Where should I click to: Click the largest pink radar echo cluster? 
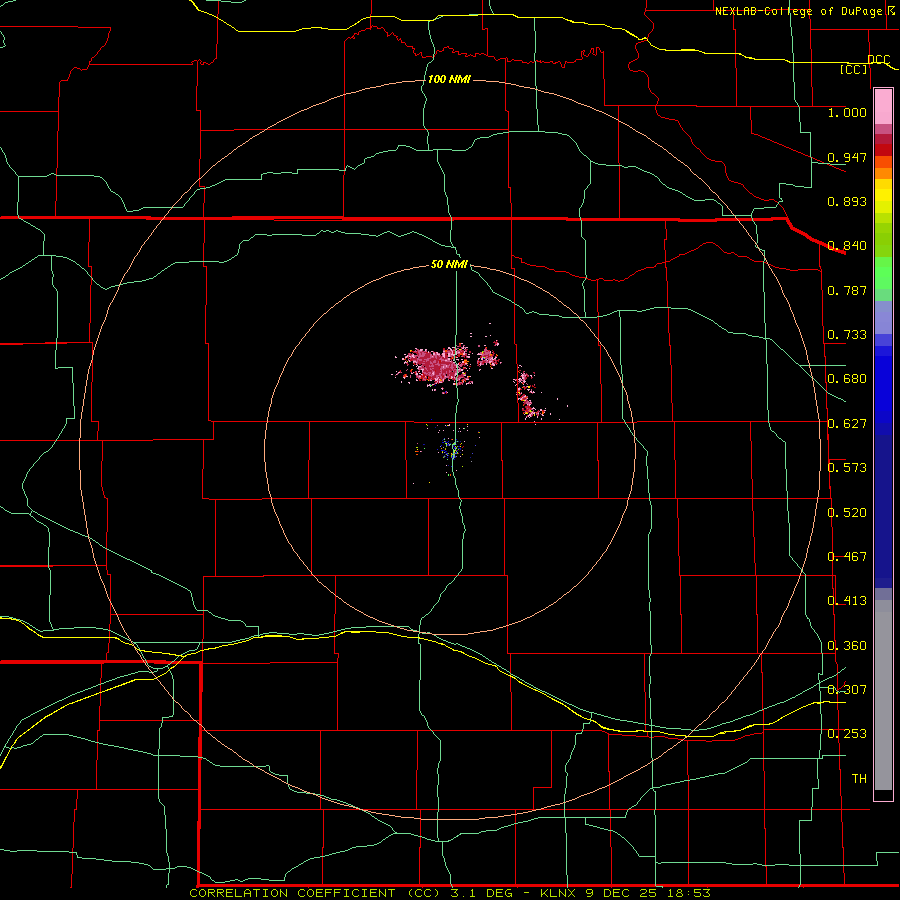436,366
